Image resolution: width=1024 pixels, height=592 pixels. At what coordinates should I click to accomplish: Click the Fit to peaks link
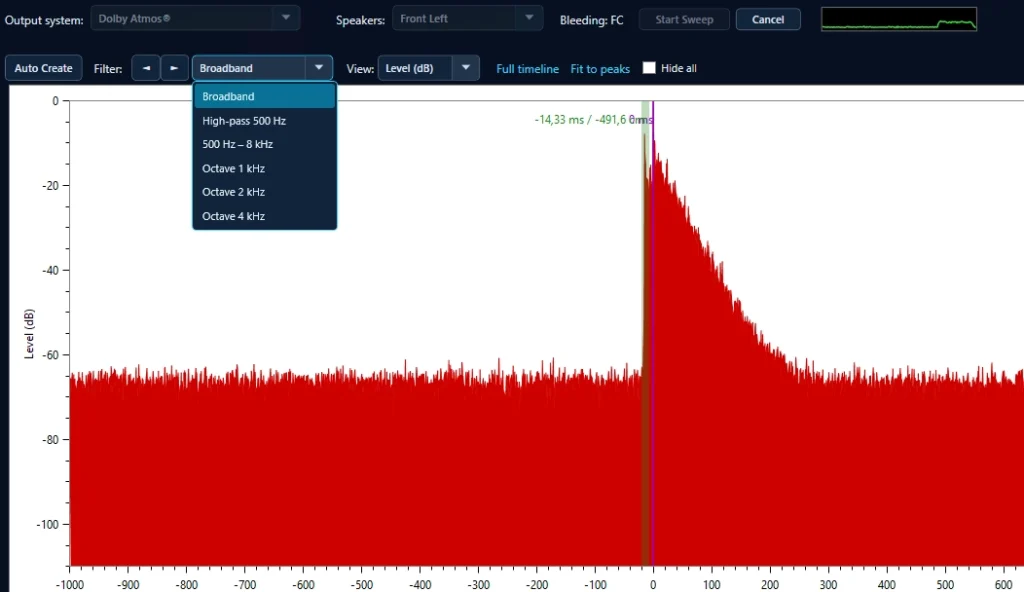(x=600, y=69)
